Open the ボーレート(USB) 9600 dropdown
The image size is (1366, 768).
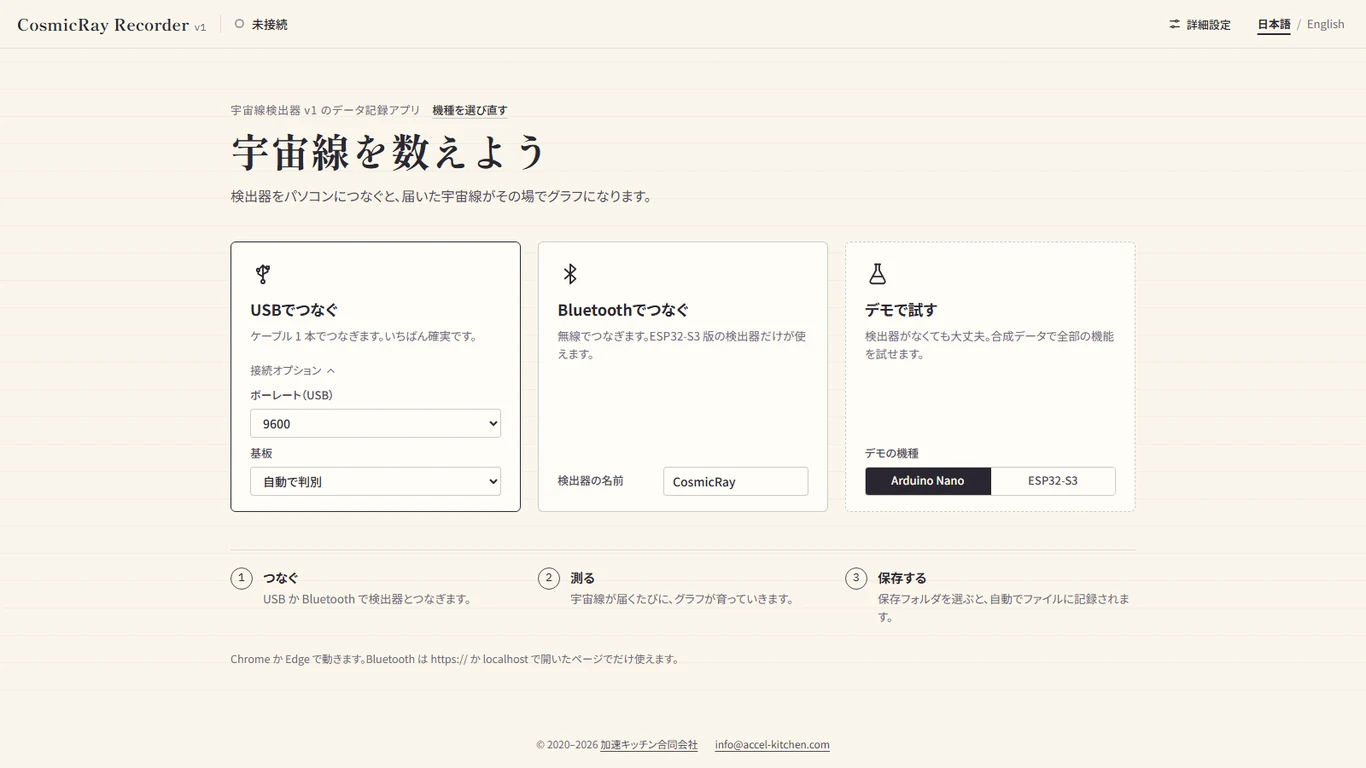click(x=375, y=423)
